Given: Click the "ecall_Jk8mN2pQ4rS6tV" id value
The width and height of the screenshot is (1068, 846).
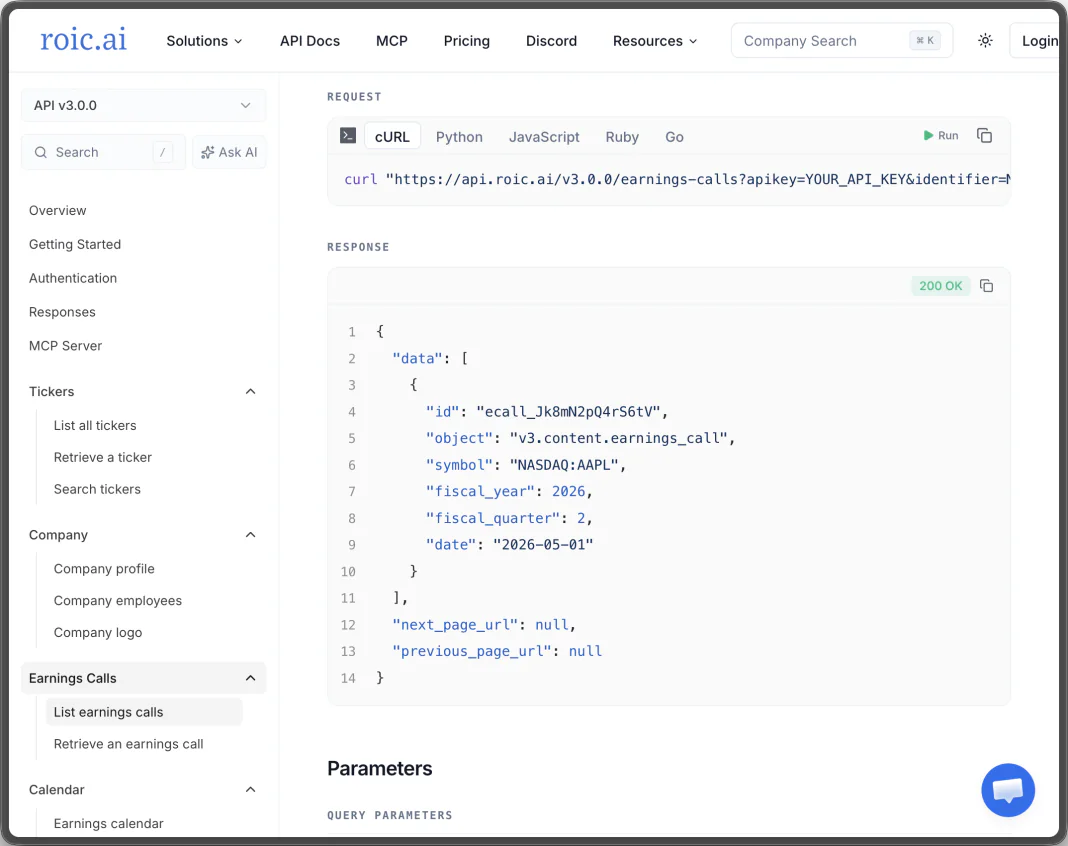Looking at the screenshot, I should [568, 411].
